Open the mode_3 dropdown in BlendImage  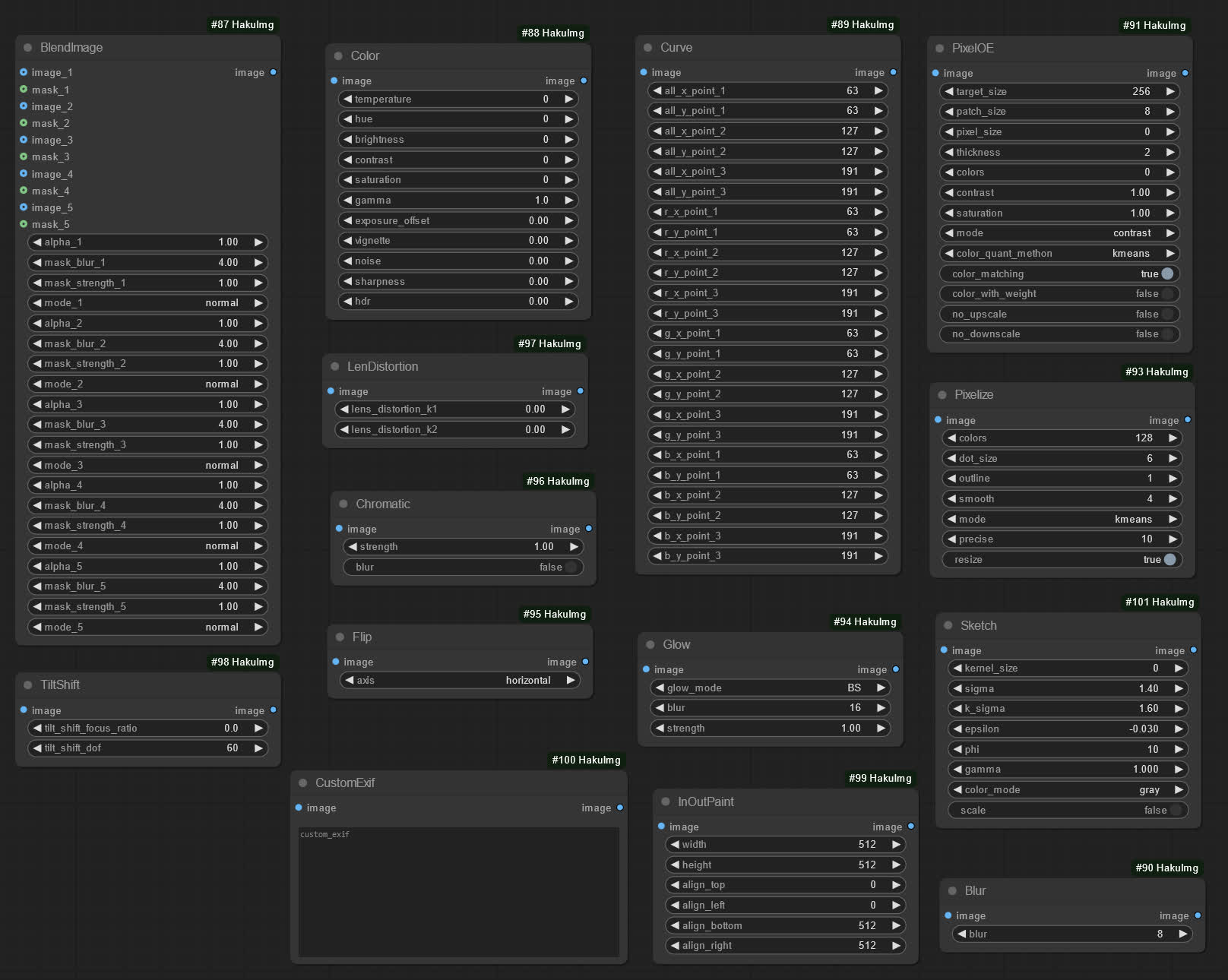click(x=148, y=465)
